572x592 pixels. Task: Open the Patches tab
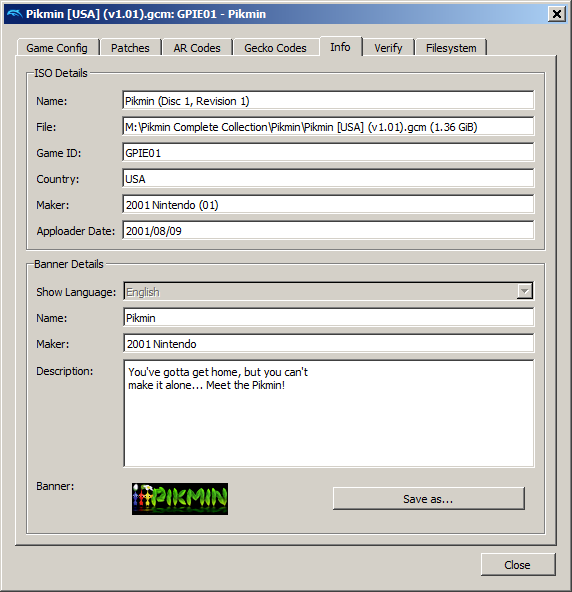130,48
